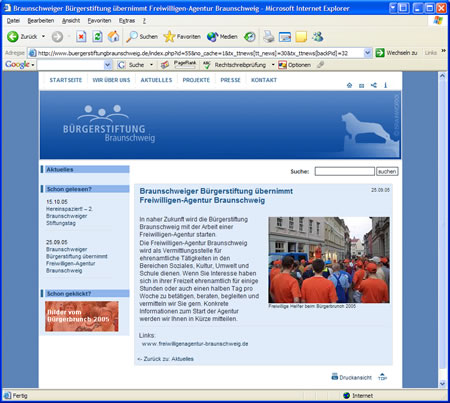Viewport: 450px width, 403px height.
Task: Open the Bearbeiten menu
Action: point(41,21)
